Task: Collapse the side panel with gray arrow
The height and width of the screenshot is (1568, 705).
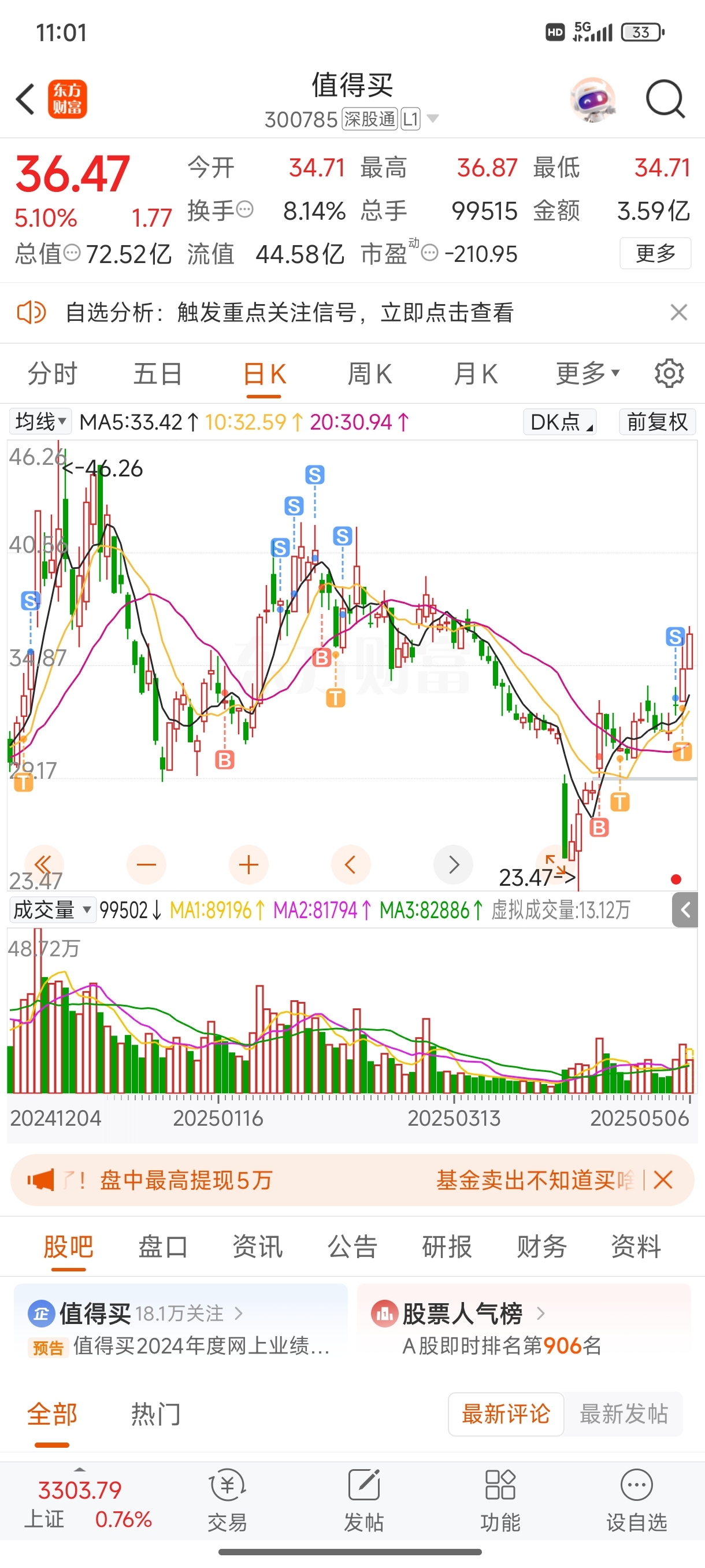Action: [x=685, y=910]
